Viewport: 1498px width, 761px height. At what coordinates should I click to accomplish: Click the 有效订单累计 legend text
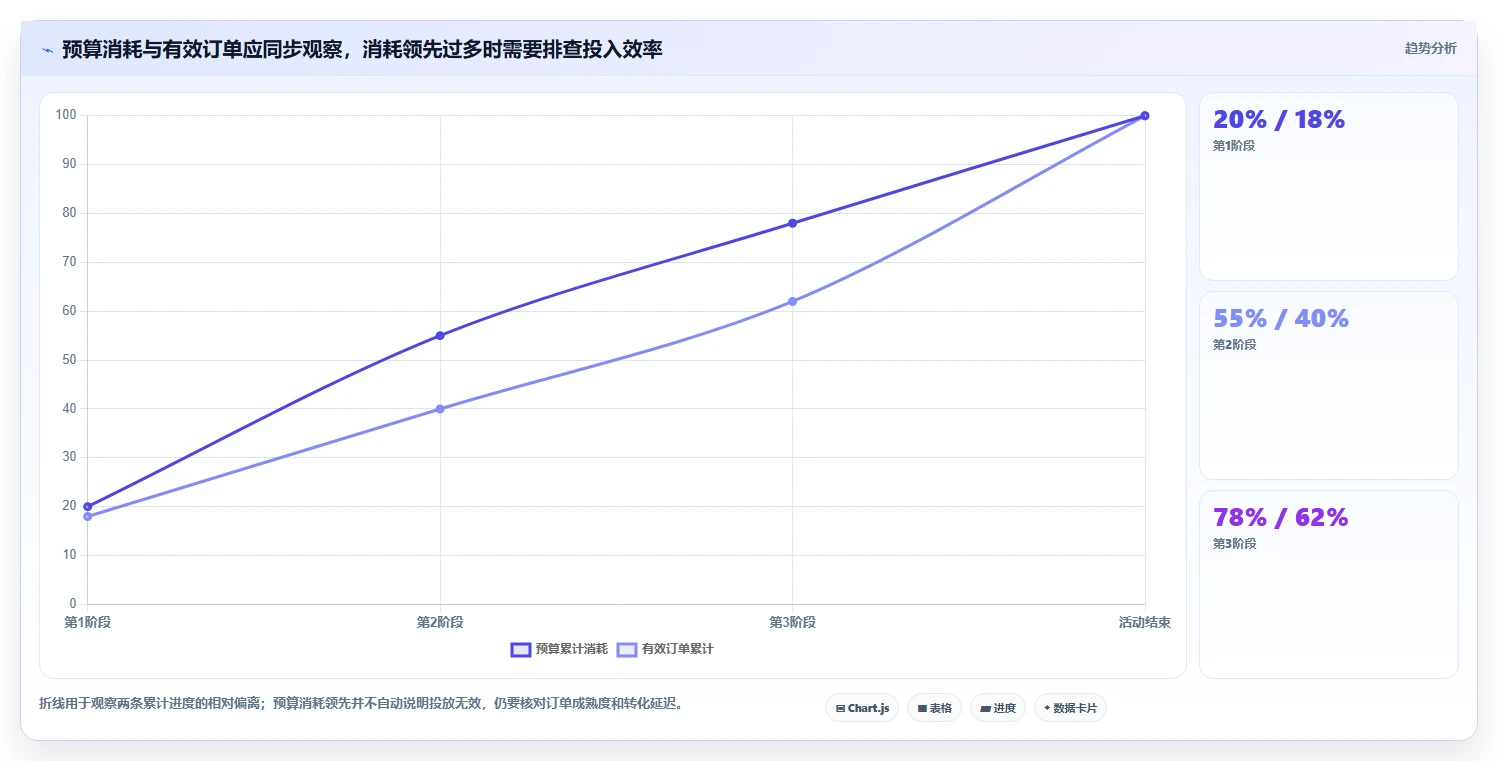pos(678,649)
